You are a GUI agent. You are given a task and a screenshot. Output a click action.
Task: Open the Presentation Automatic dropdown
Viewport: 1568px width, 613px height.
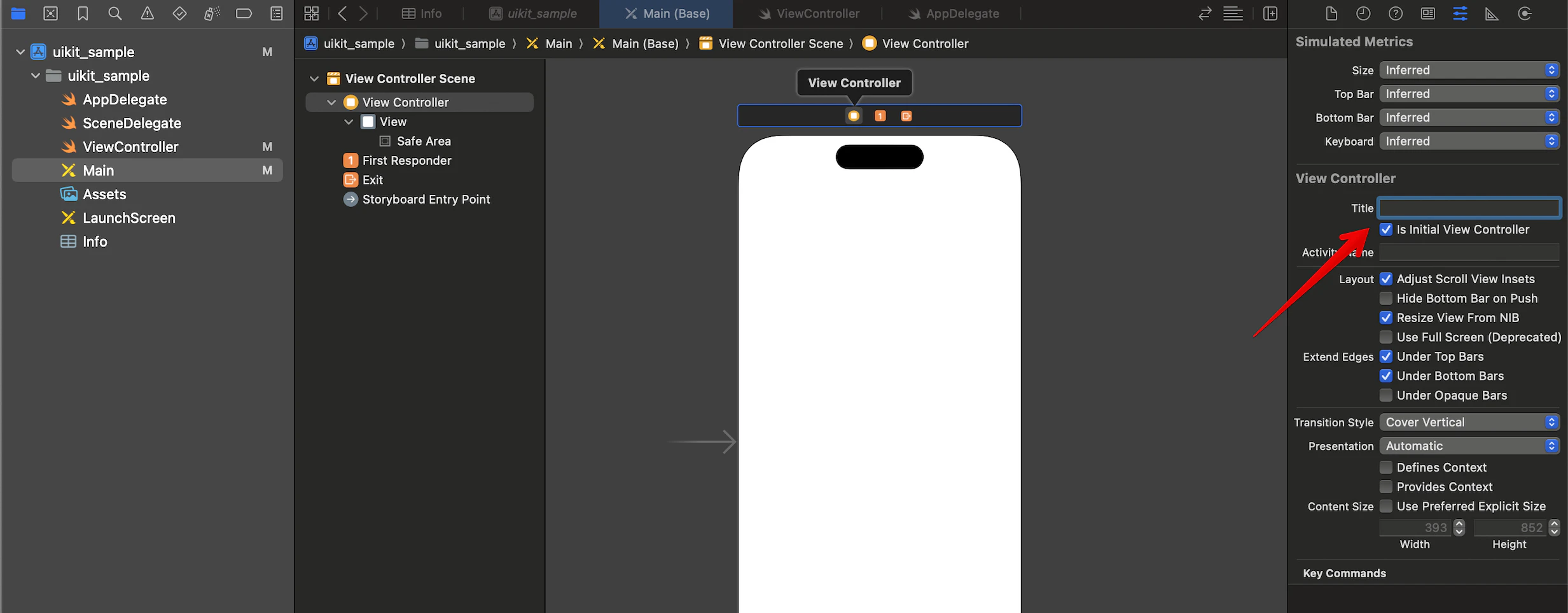pyautogui.click(x=1469, y=446)
